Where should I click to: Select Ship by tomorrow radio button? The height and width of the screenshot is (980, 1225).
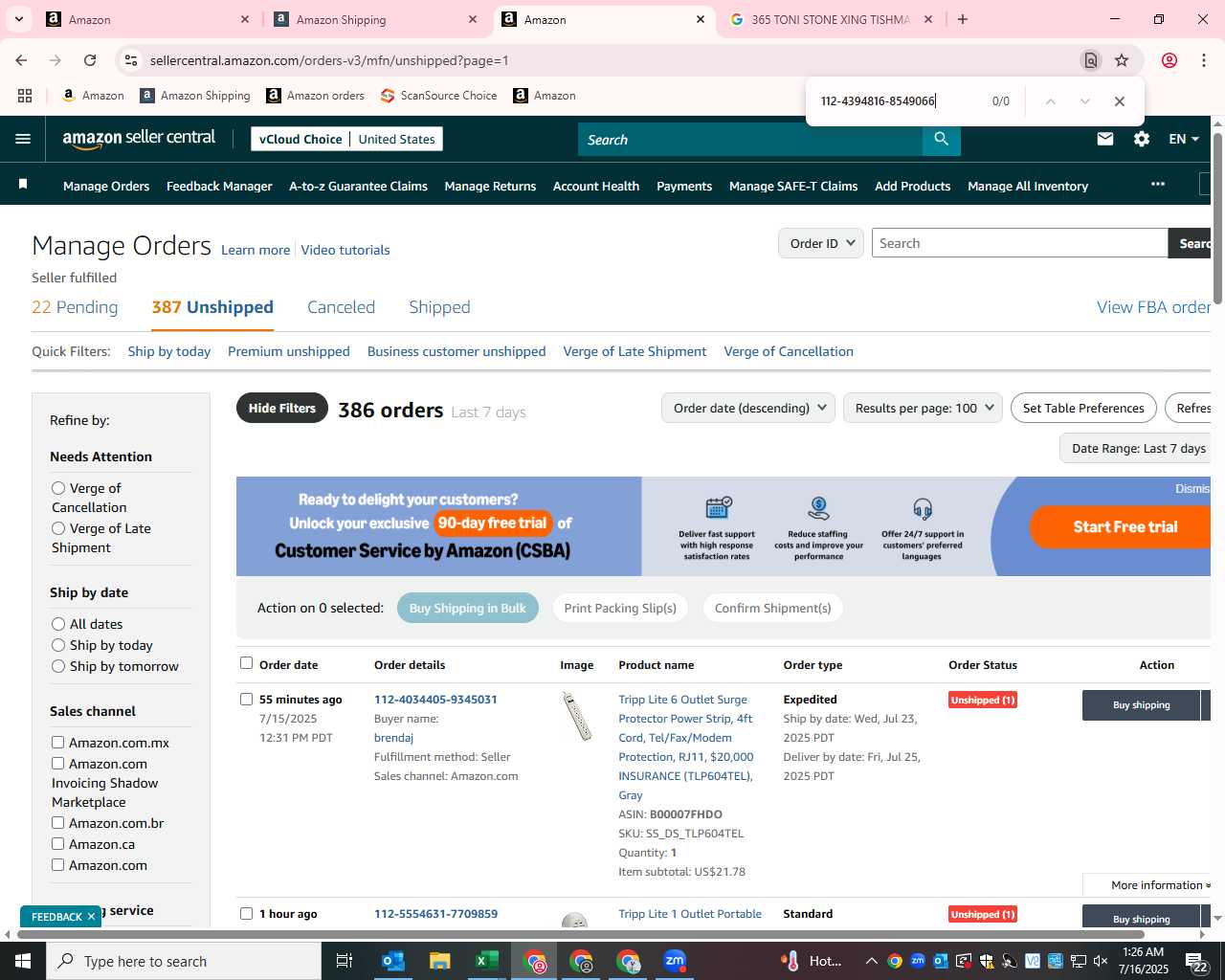click(x=58, y=666)
